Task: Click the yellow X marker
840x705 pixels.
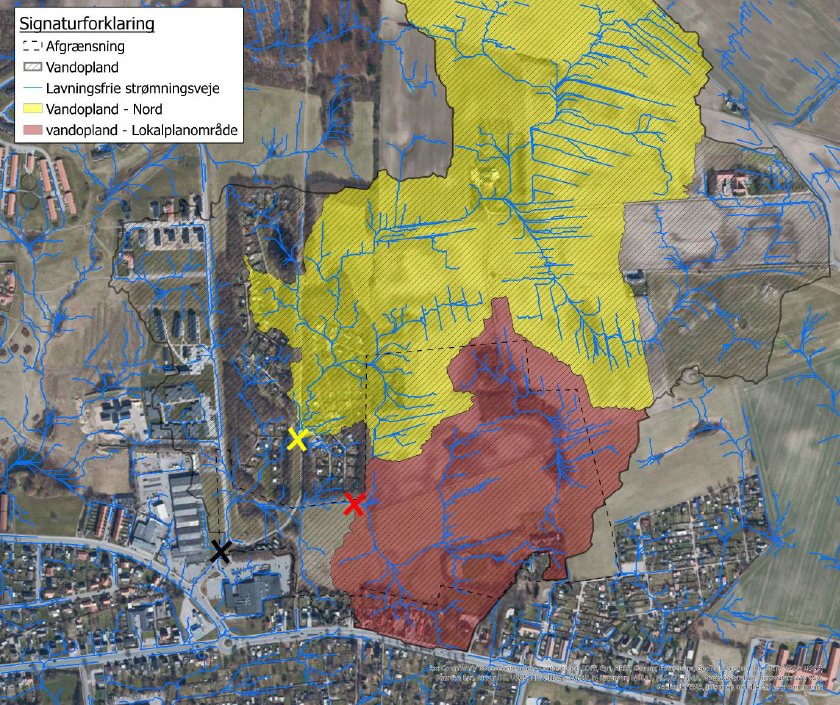Action: click(297, 438)
